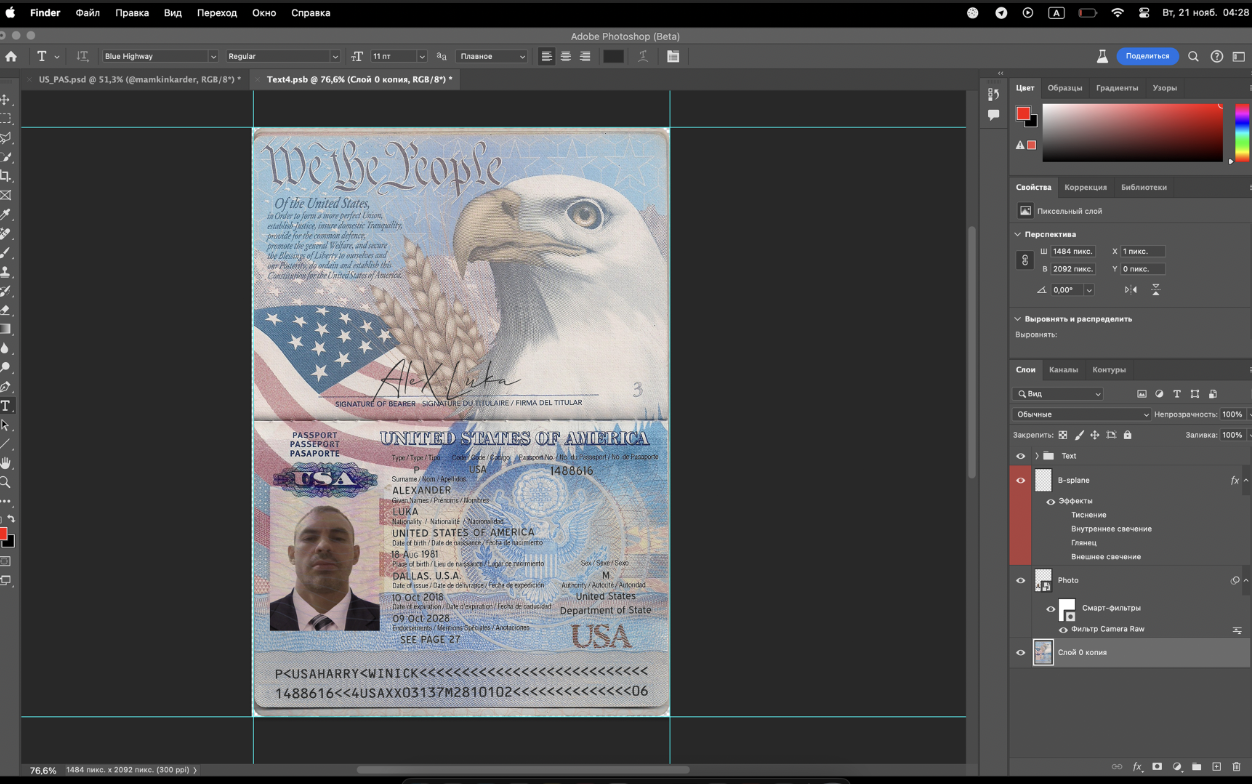Toggle the width-height link constraint
The width and height of the screenshot is (1252, 784).
click(x=1024, y=260)
